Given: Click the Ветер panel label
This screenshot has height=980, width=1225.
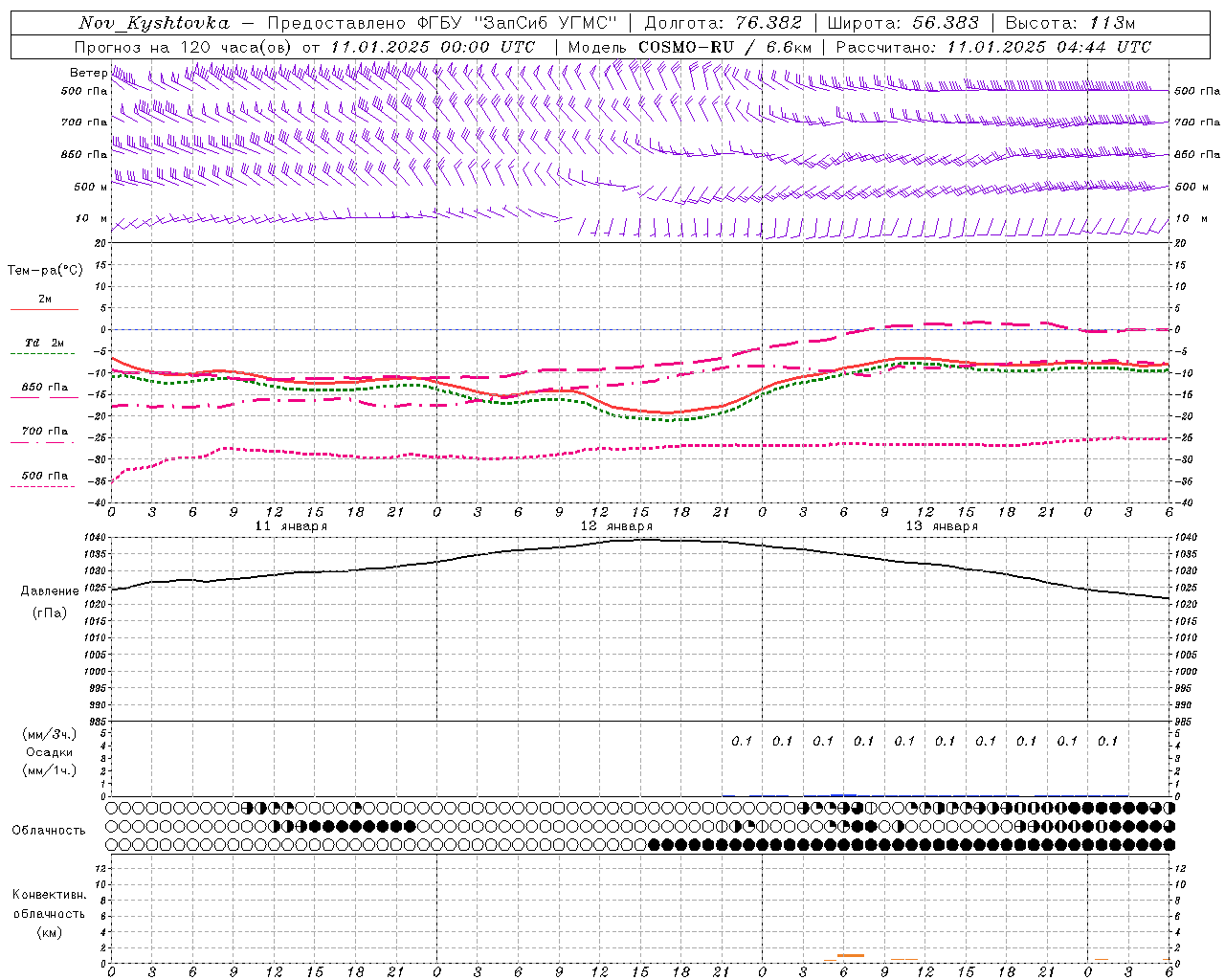Looking at the screenshot, I should [88, 73].
